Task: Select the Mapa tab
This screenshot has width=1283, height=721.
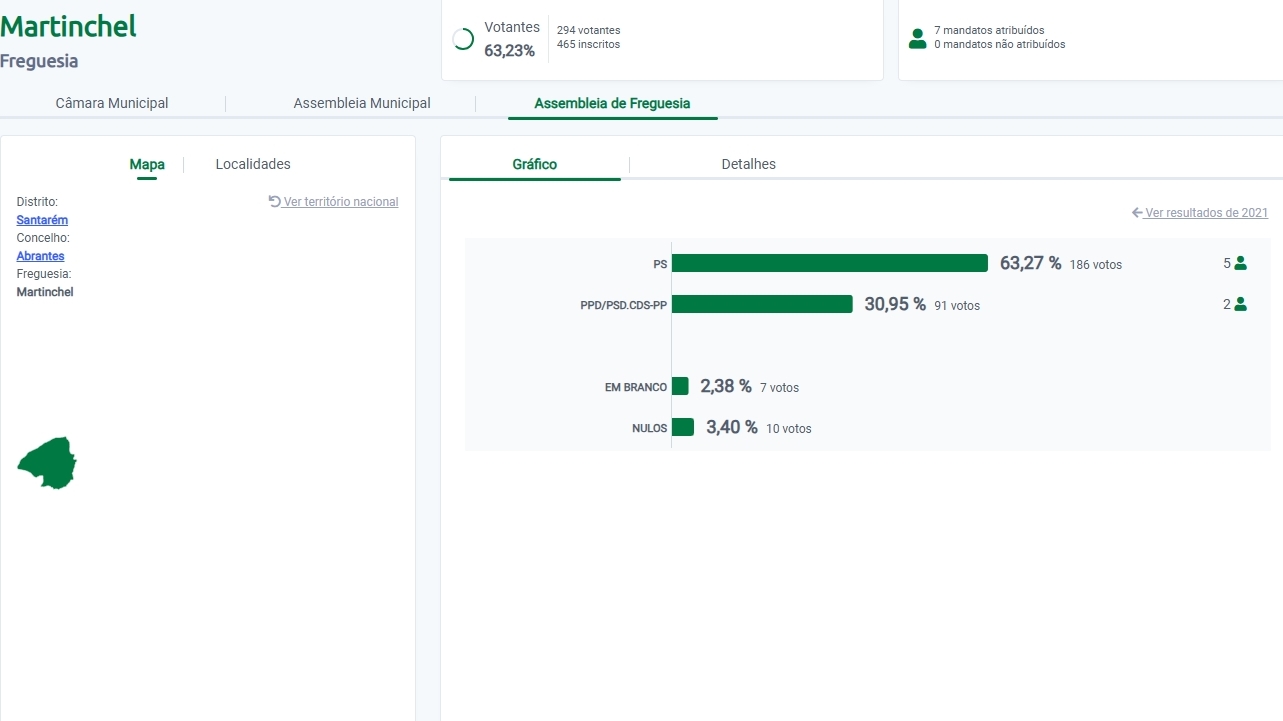Action: (147, 164)
